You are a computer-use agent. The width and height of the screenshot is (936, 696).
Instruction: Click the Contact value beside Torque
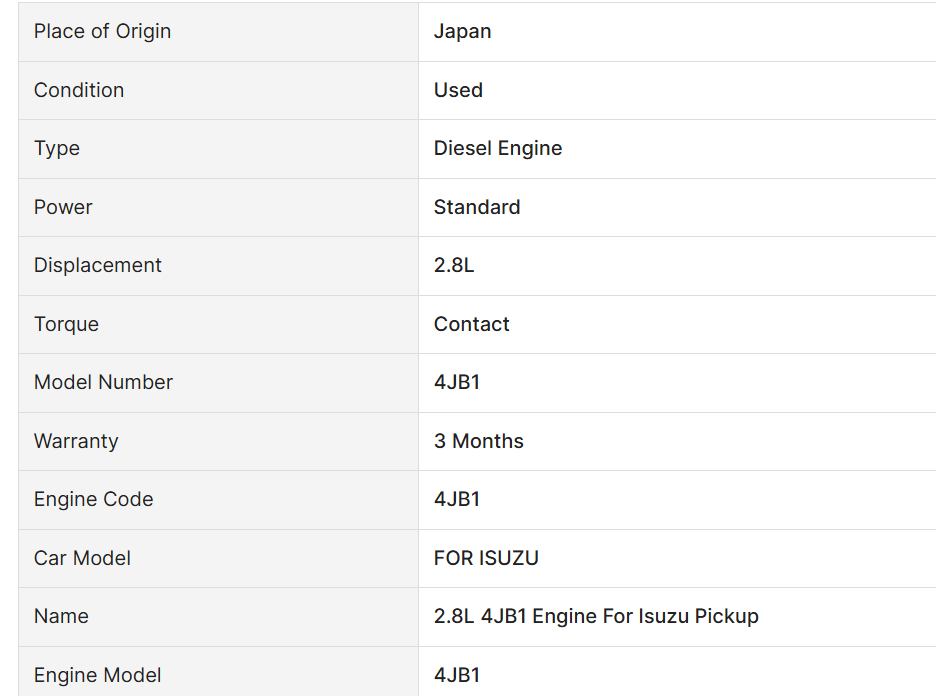coord(471,324)
